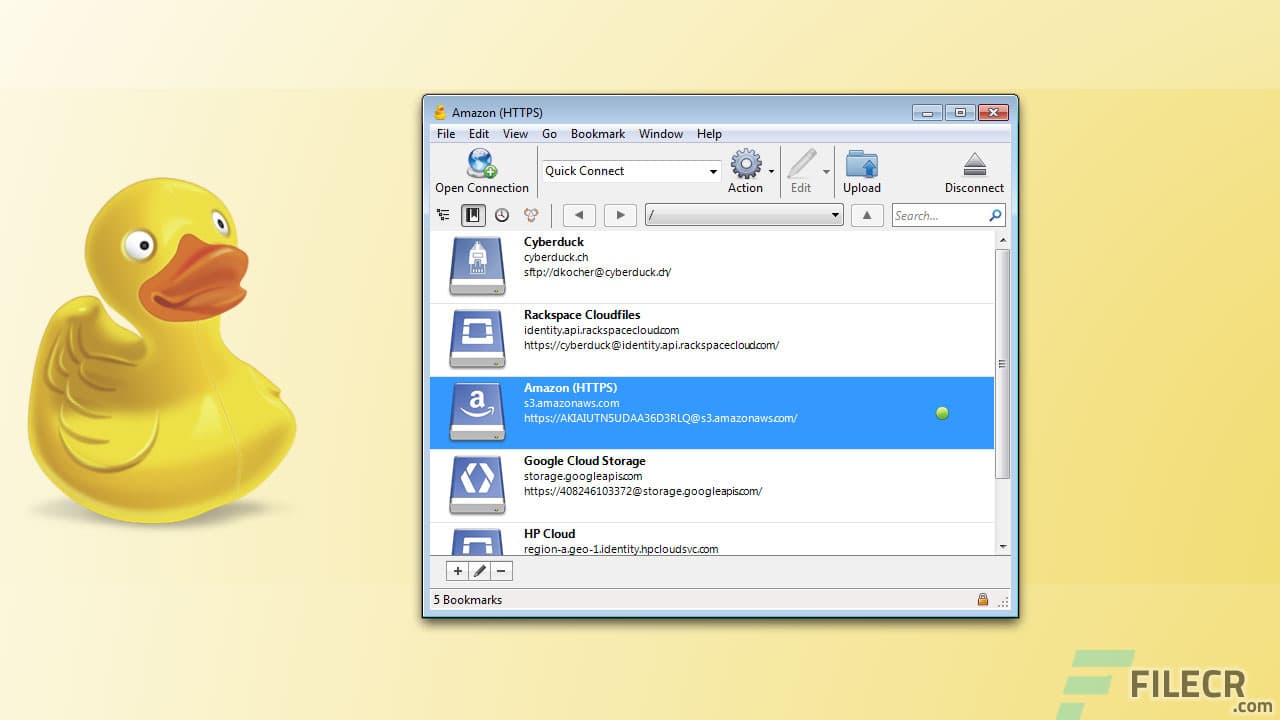Image resolution: width=1280 pixels, height=720 pixels.
Task: Open the Go menu
Action: pos(549,133)
